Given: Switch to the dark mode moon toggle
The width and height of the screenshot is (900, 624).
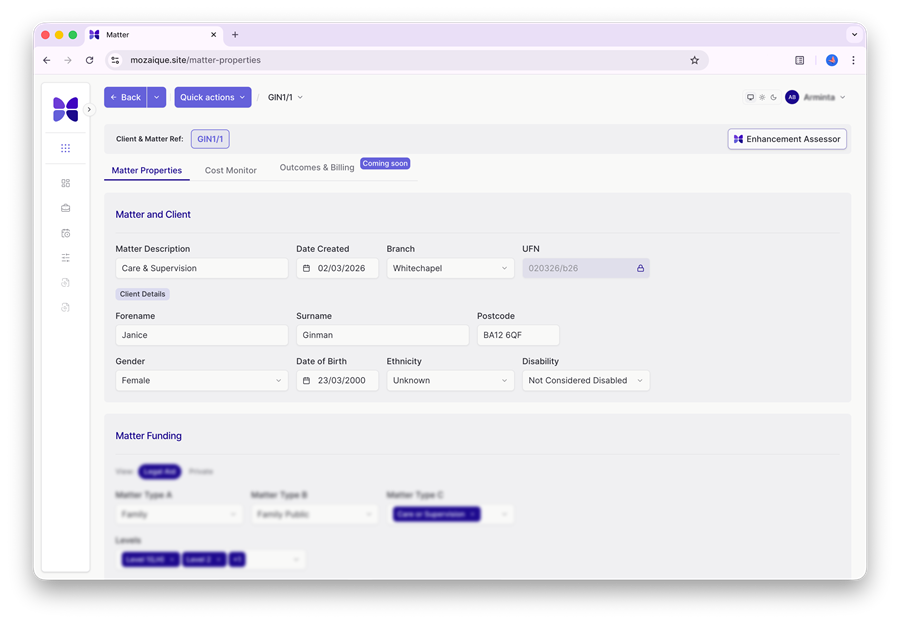Looking at the screenshot, I should (773, 98).
